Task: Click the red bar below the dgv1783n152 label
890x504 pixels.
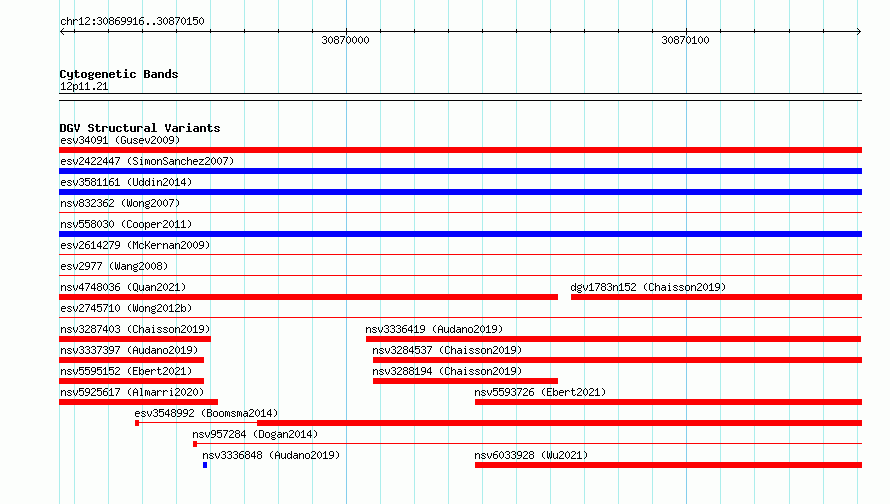Action: (716, 297)
